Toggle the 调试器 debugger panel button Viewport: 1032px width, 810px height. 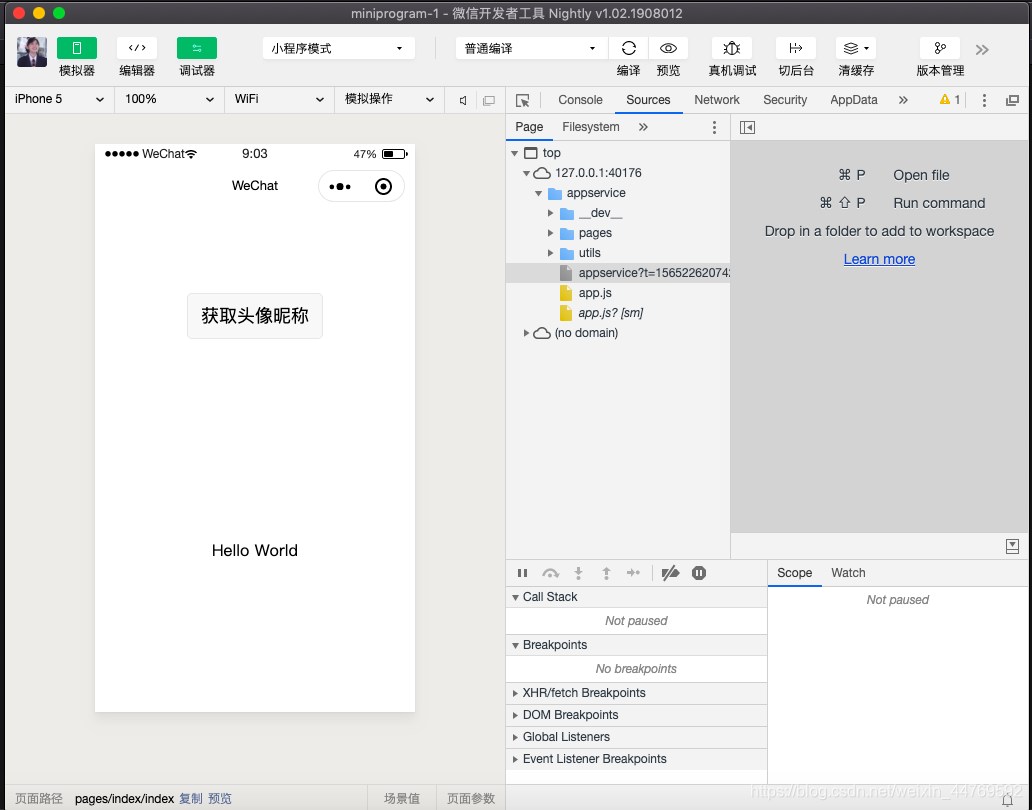click(197, 48)
